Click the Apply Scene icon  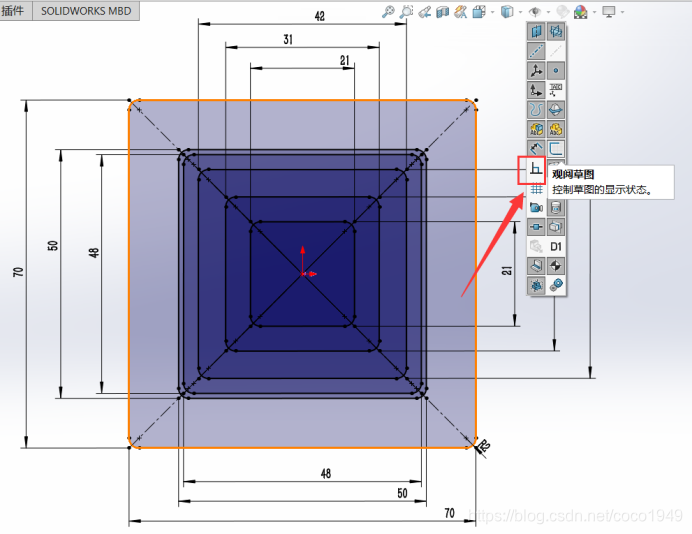[581, 12]
